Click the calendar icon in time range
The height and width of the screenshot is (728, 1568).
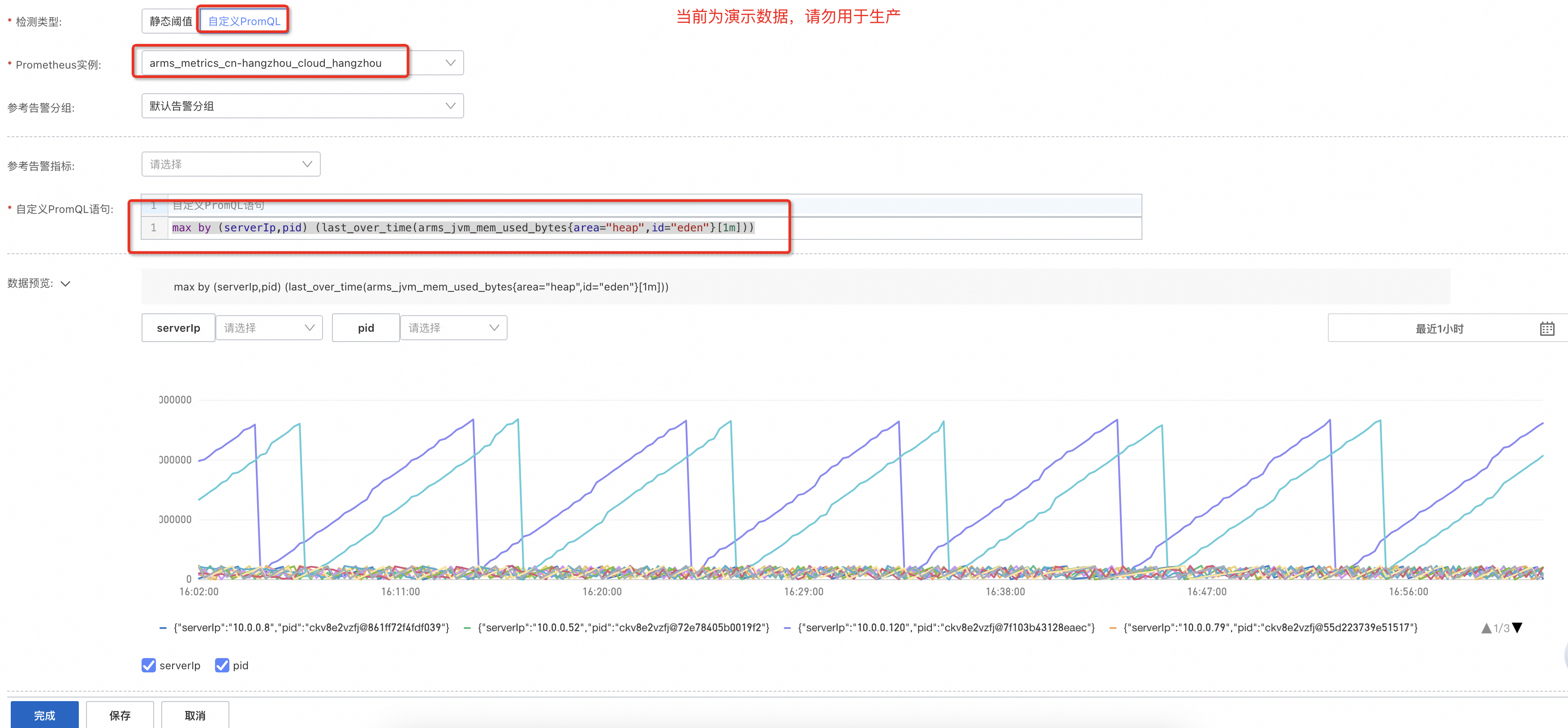coord(1546,329)
